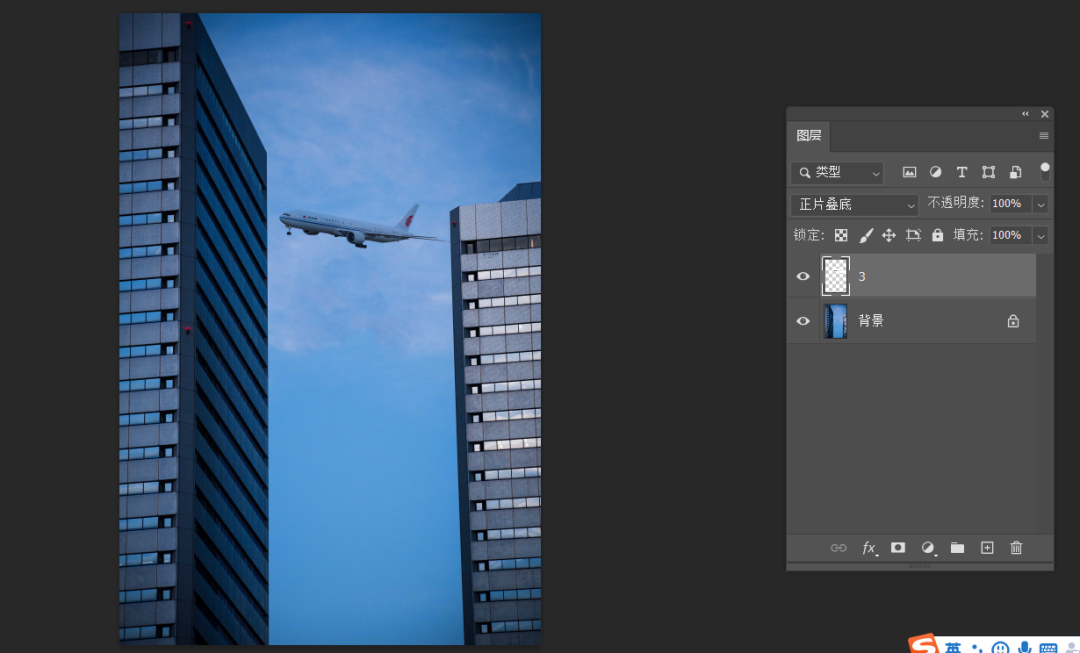Filter layers by shape layer icon
The width and height of the screenshot is (1080, 653).
pyautogui.click(x=988, y=172)
